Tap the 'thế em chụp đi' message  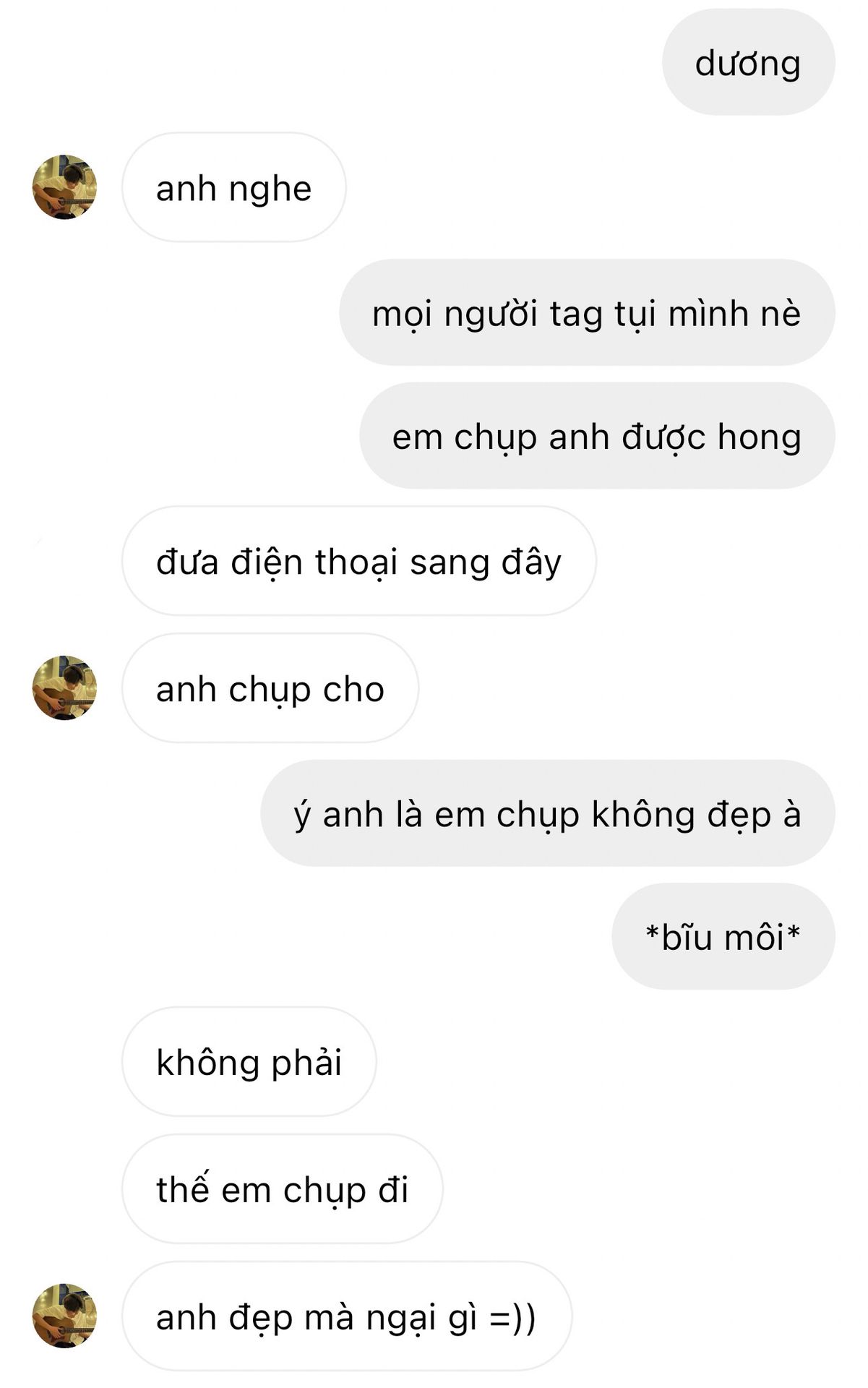click(282, 1189)
